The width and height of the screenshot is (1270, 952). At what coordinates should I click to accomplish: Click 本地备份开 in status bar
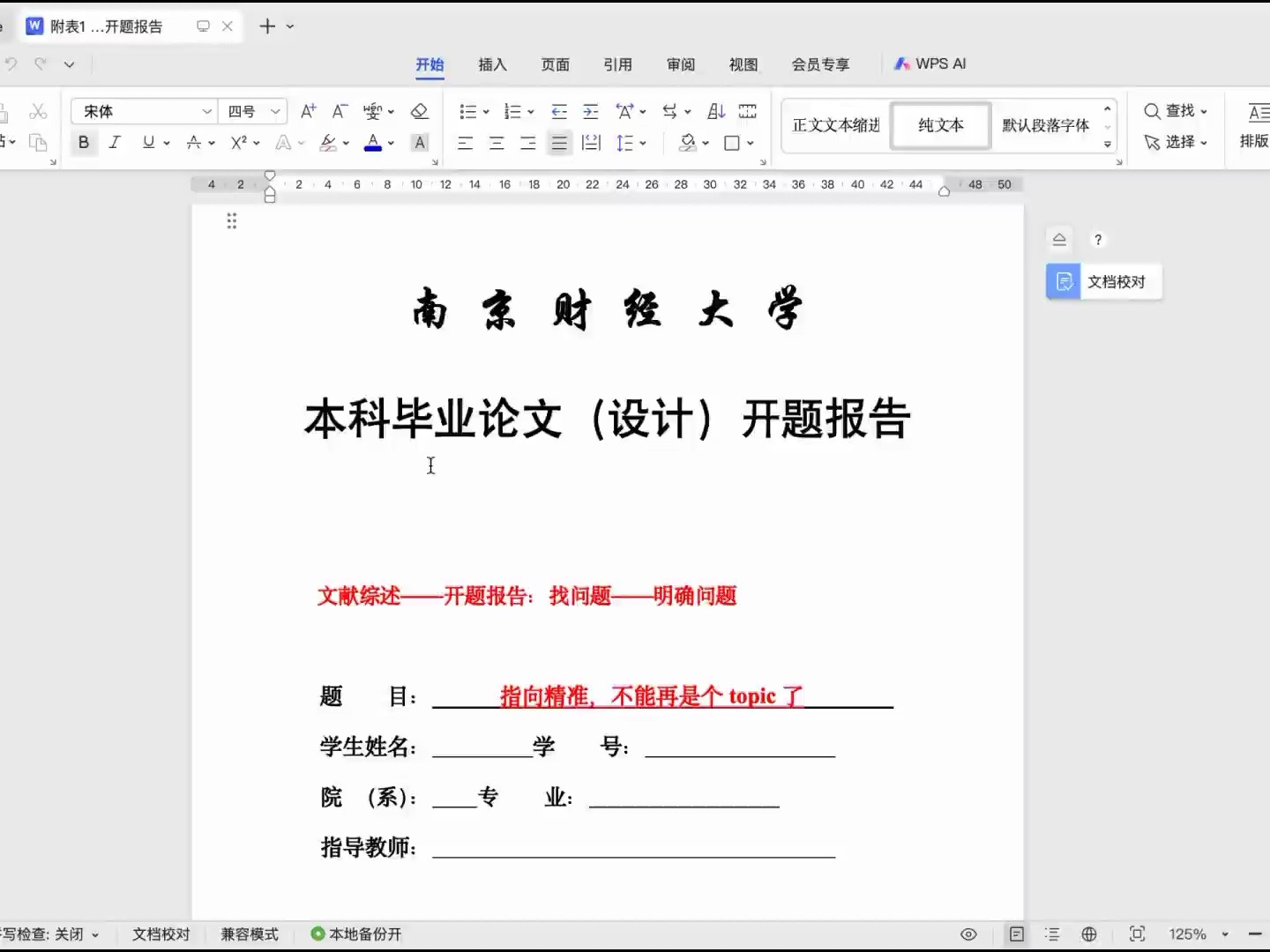pyautogui.click(x=356, y=934)
